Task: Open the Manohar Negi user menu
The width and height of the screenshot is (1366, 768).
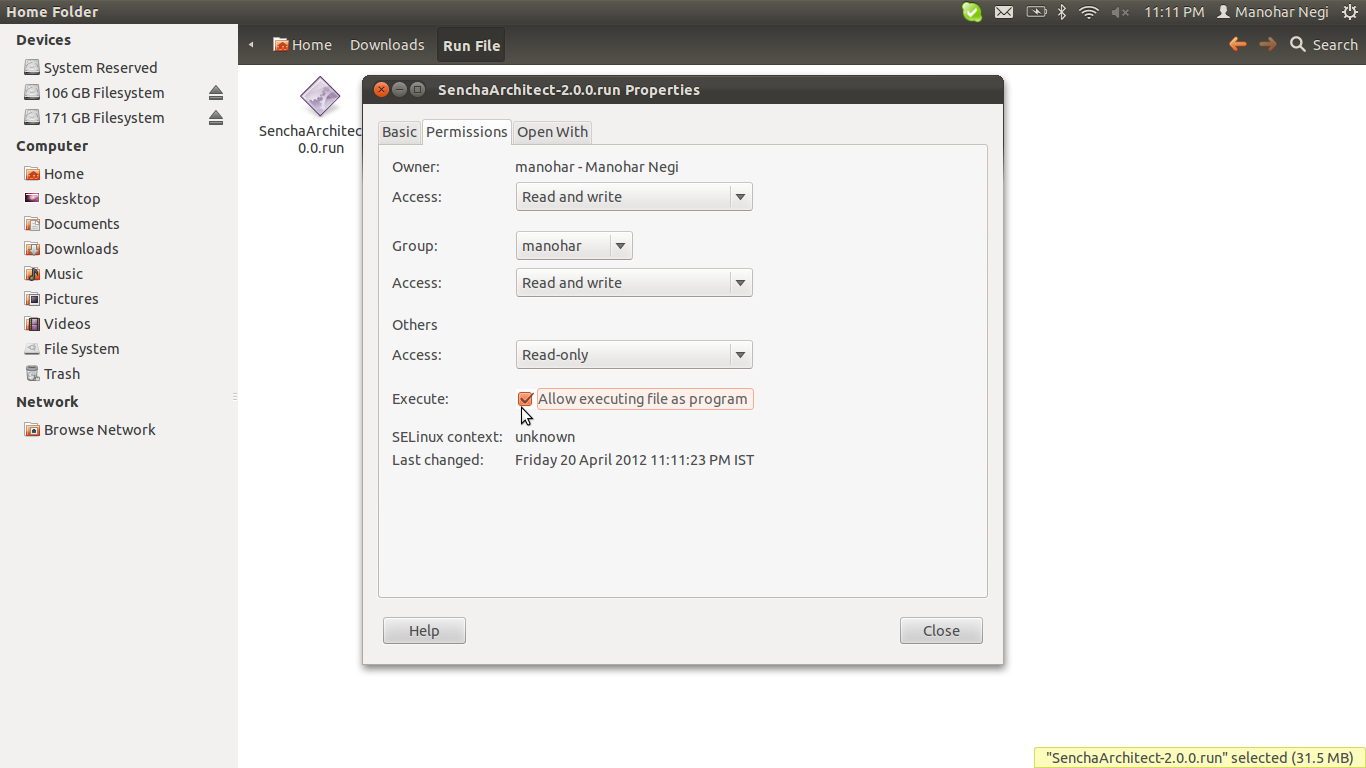Action: (x=1273, y=12)
